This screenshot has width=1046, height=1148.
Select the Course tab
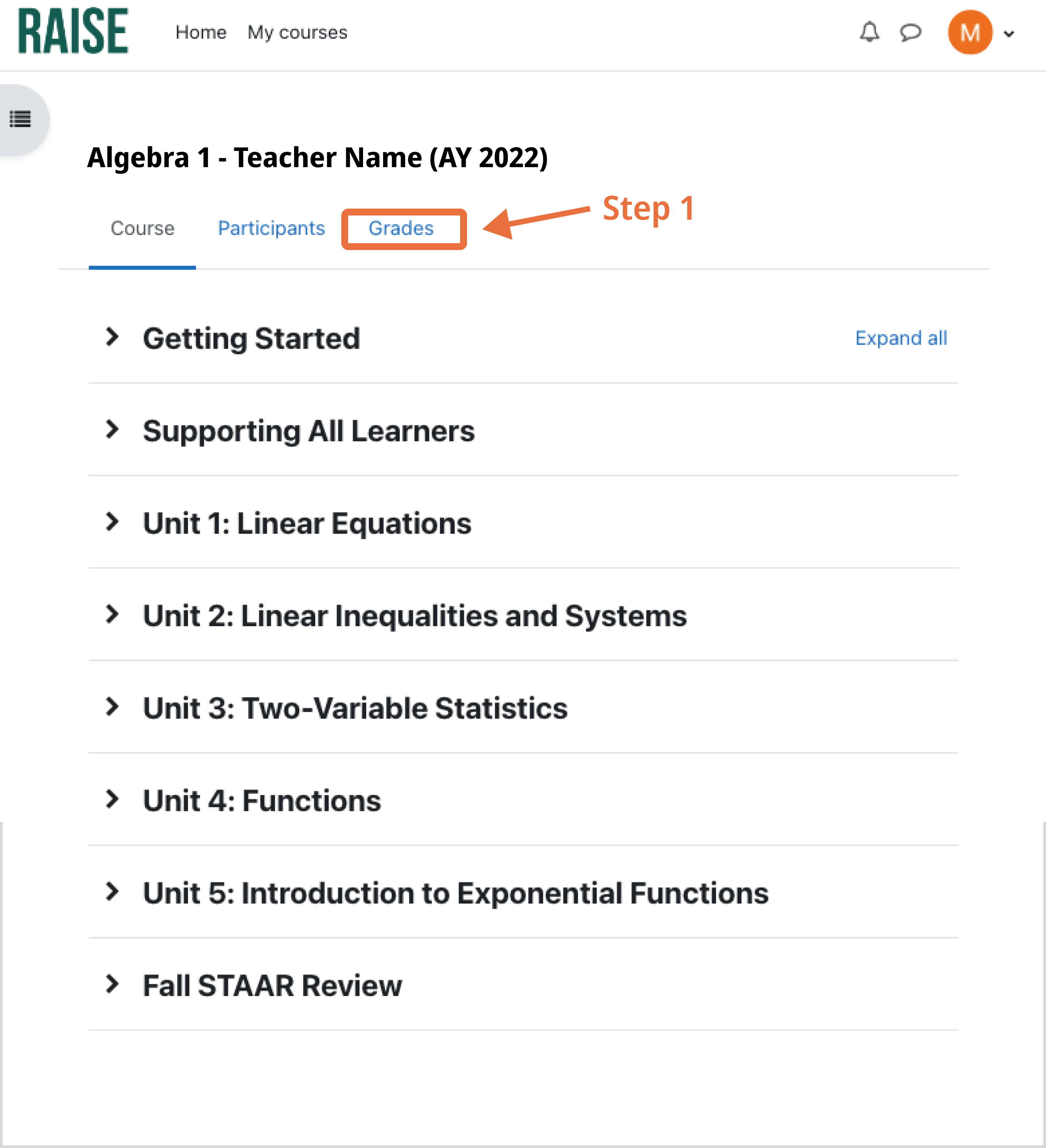point(142,228)
